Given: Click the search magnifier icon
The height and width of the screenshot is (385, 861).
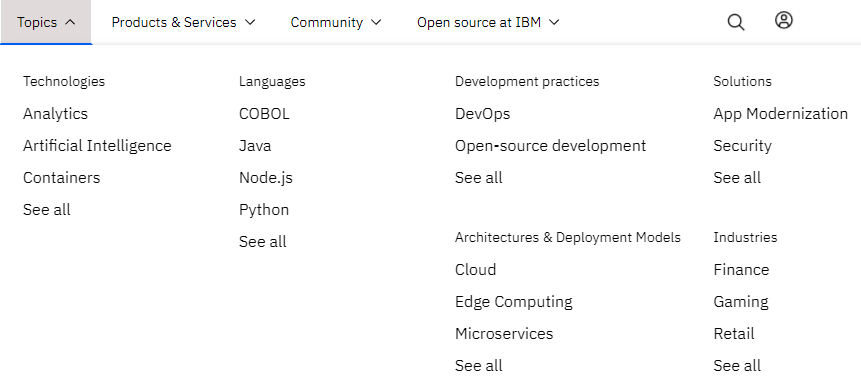Looking at the screenshot, I should pyautogui.click(x=736, y=23).
